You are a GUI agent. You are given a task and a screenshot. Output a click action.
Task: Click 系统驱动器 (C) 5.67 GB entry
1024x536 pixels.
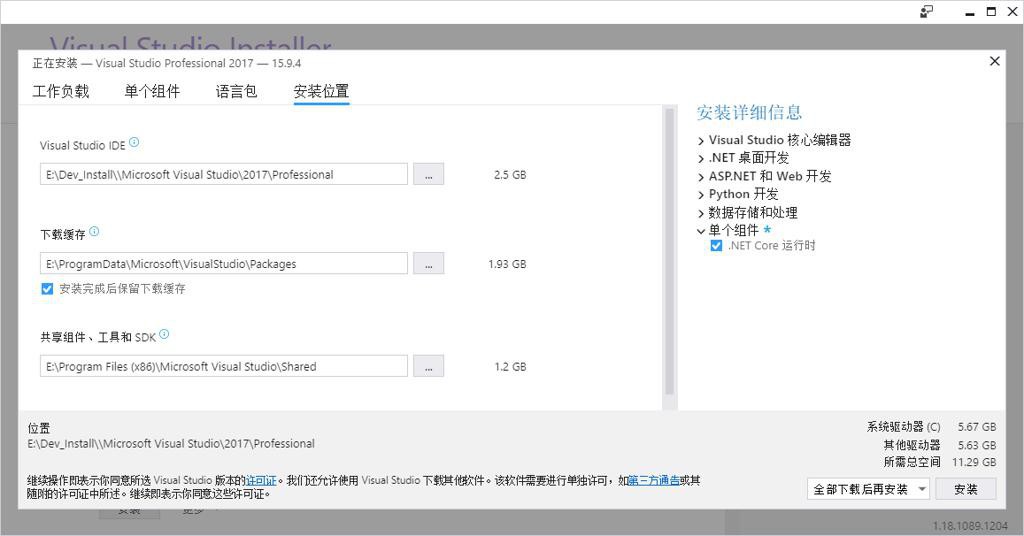click(x=931, y=427)
